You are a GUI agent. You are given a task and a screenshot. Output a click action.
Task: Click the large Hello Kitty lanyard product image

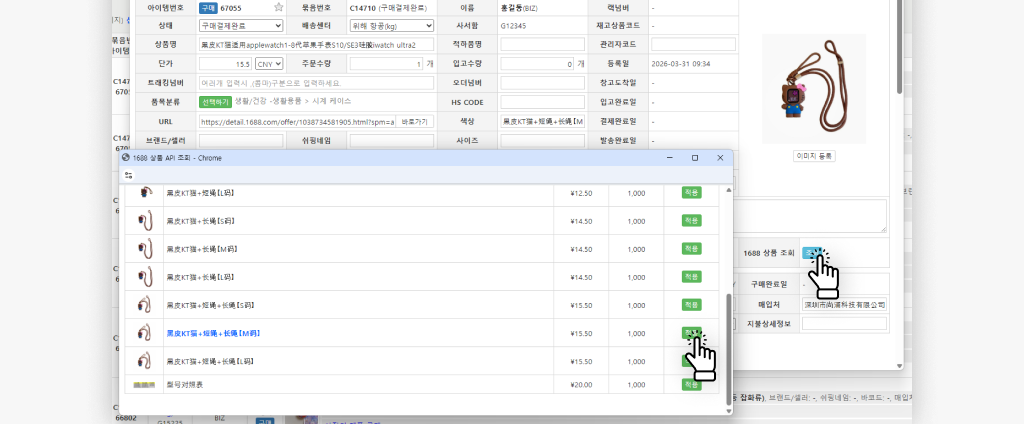click(x=814, y=89)
